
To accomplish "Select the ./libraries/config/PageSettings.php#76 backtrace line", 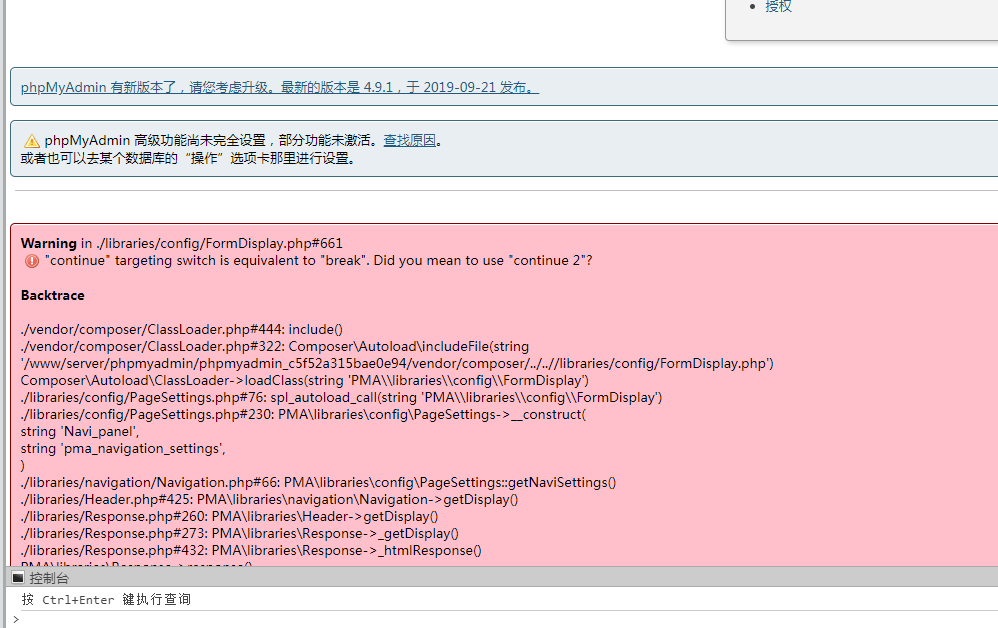I will [x=341, y=397].
